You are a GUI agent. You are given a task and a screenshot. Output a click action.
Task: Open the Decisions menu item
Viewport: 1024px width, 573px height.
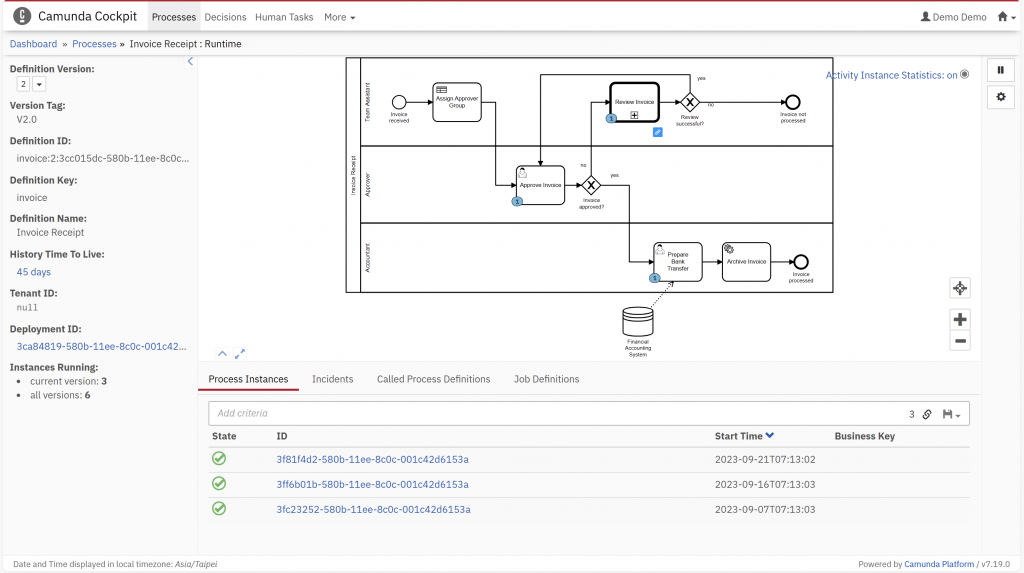pyautogui.click(x=225, y=17)
